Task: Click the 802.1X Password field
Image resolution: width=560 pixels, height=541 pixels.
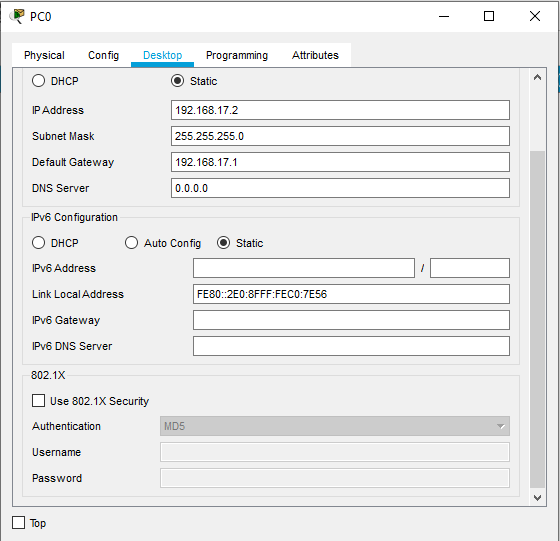Action: click(335, 478)
